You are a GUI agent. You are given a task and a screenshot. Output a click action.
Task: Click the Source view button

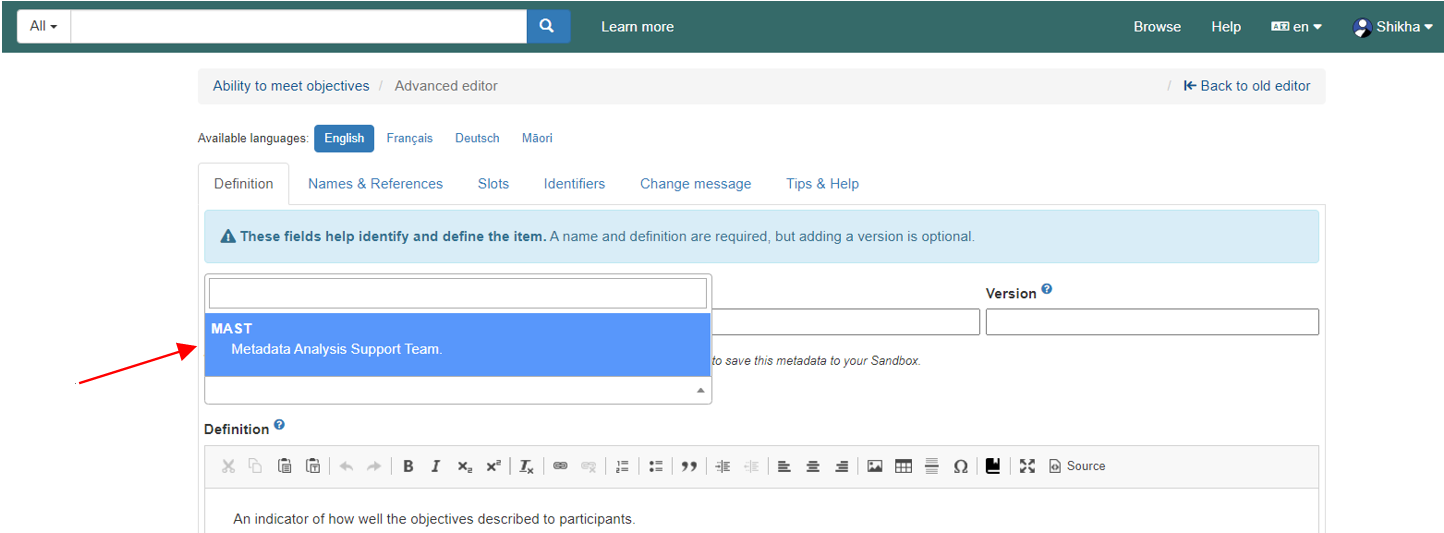(x=1077, y=466)
